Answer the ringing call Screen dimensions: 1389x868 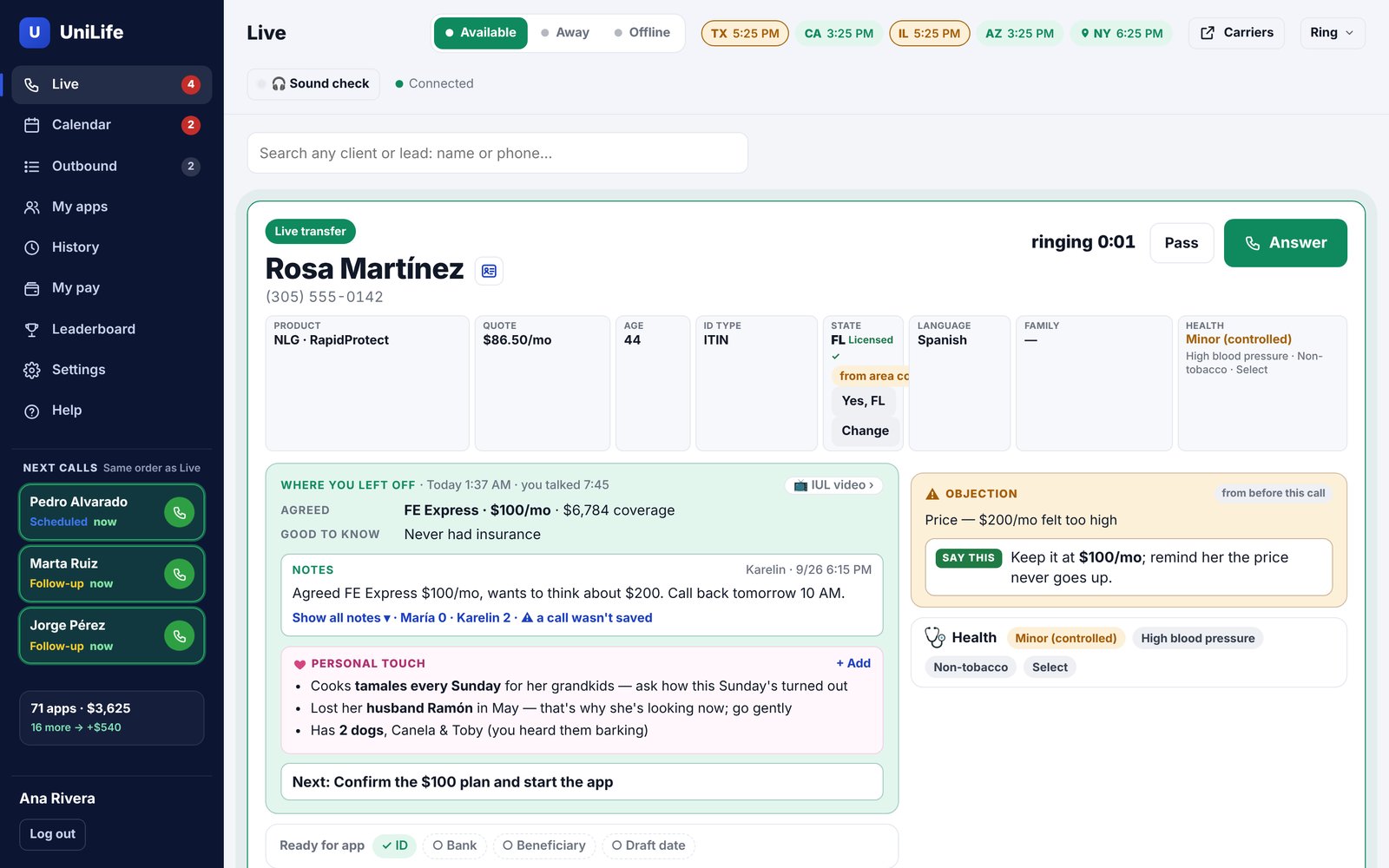(x=1286, y=243)
